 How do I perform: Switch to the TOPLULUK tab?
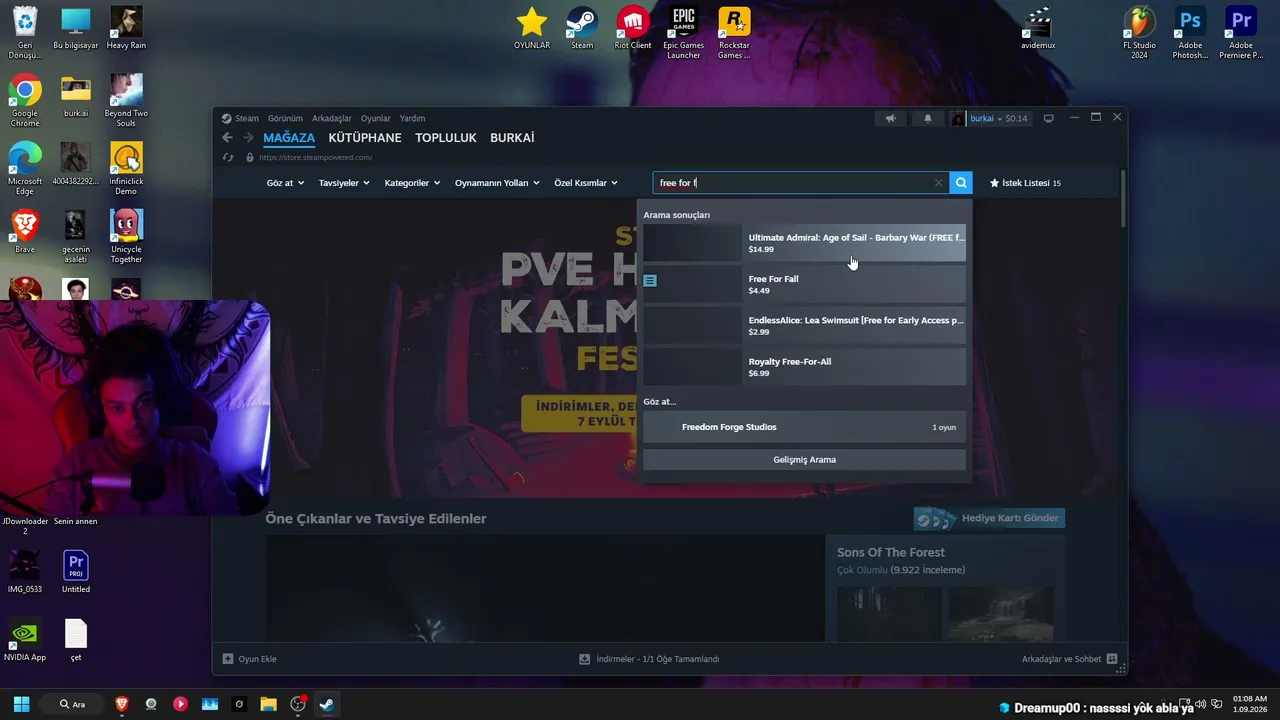click(x=446, y=138)
